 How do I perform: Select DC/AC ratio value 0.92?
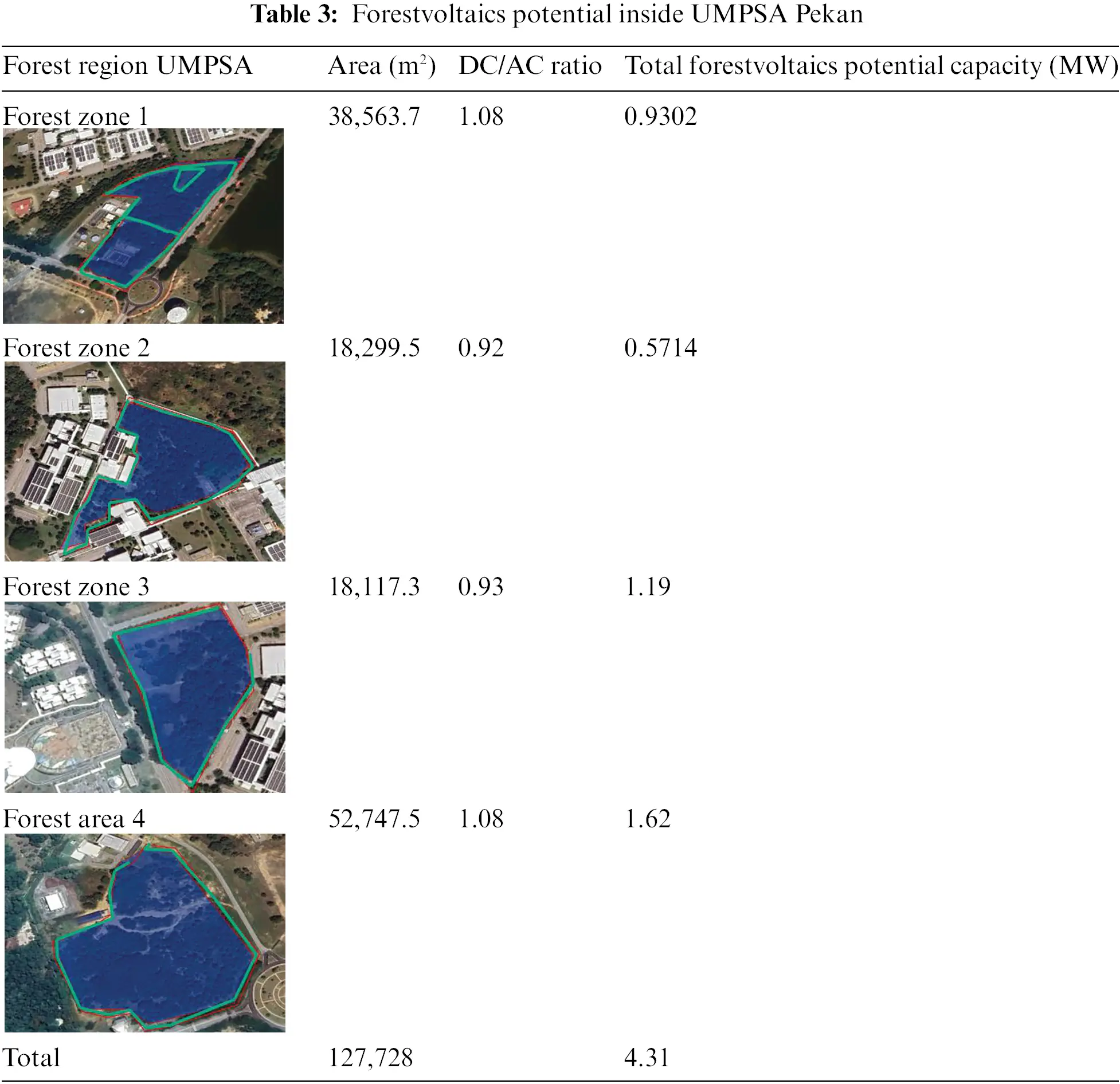coord(481,348)
